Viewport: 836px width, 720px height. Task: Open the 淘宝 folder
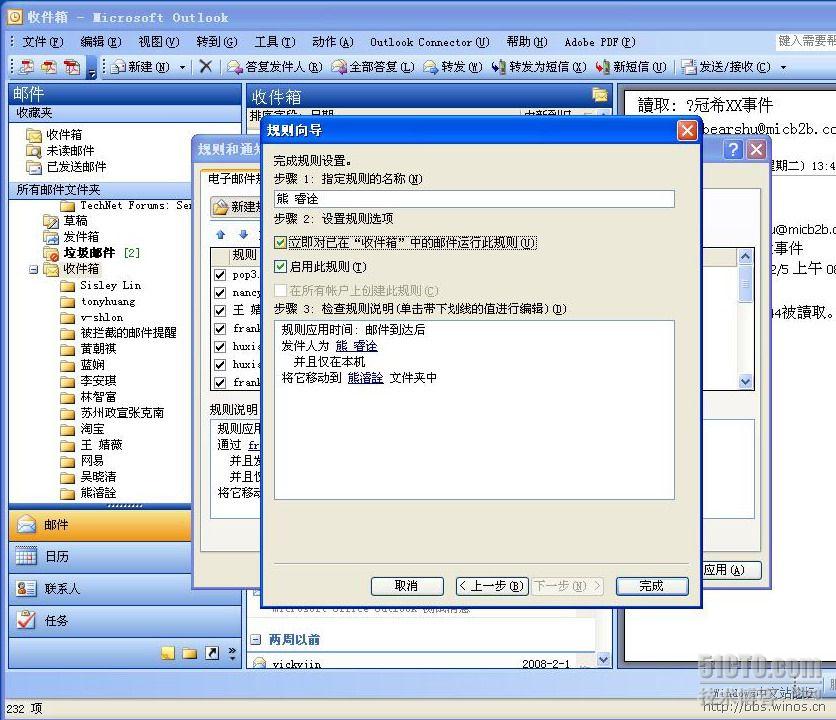pyautogui.click(x=83, y=429)
